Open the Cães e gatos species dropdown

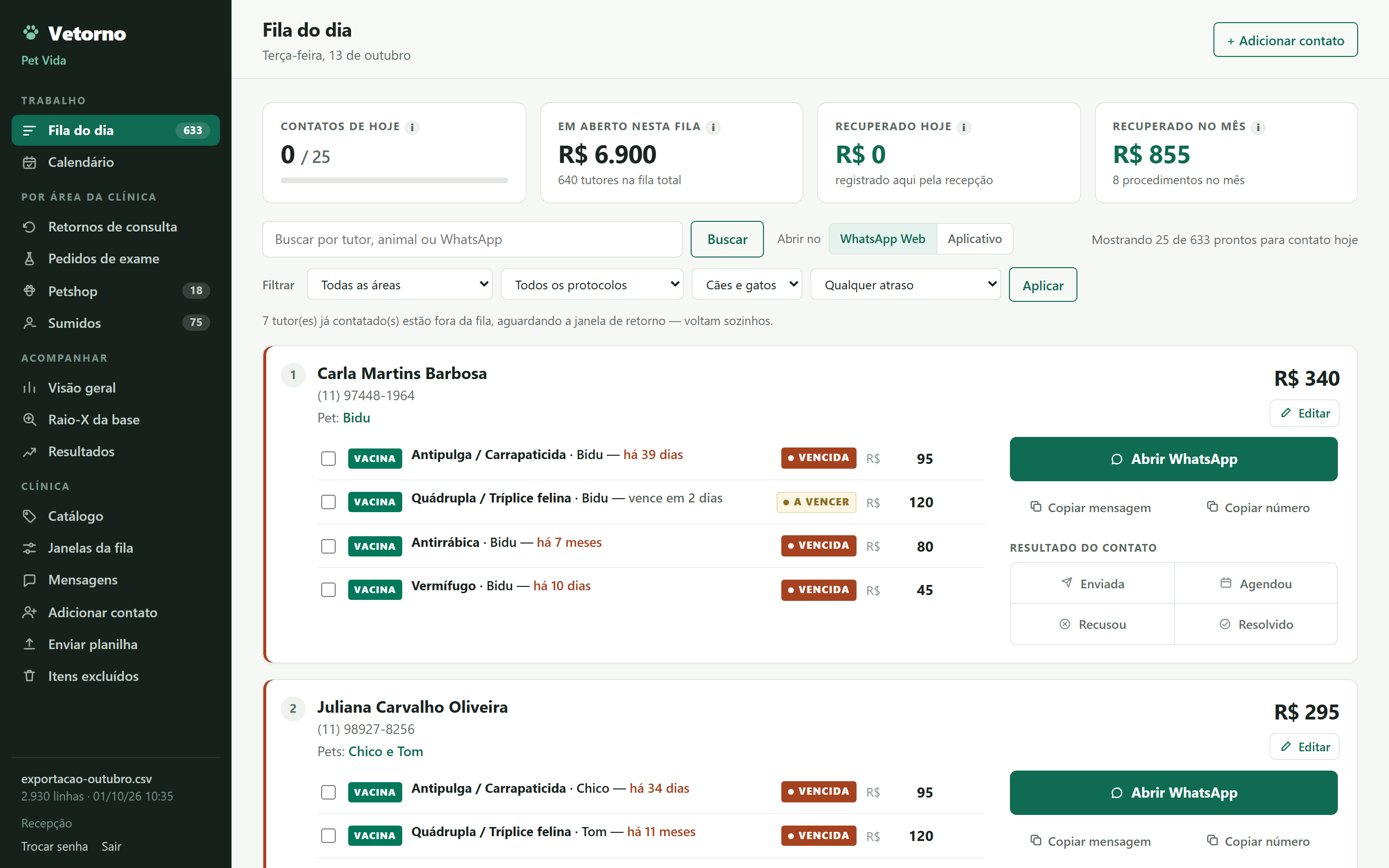747,285
